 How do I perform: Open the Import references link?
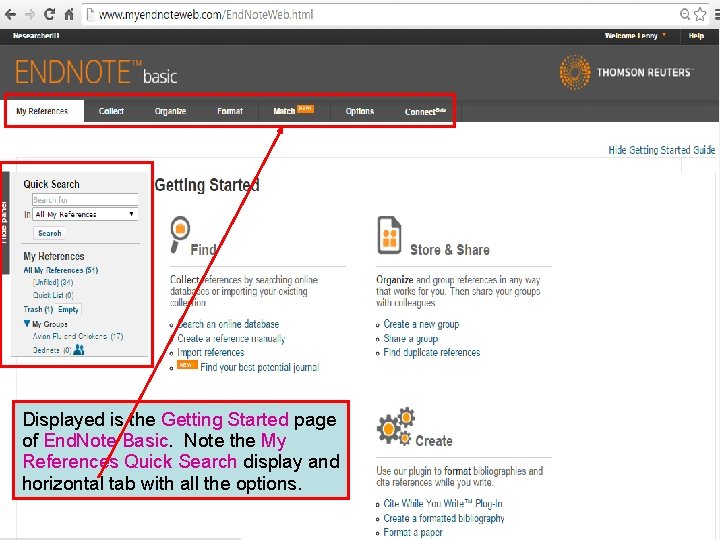[211, 353]
